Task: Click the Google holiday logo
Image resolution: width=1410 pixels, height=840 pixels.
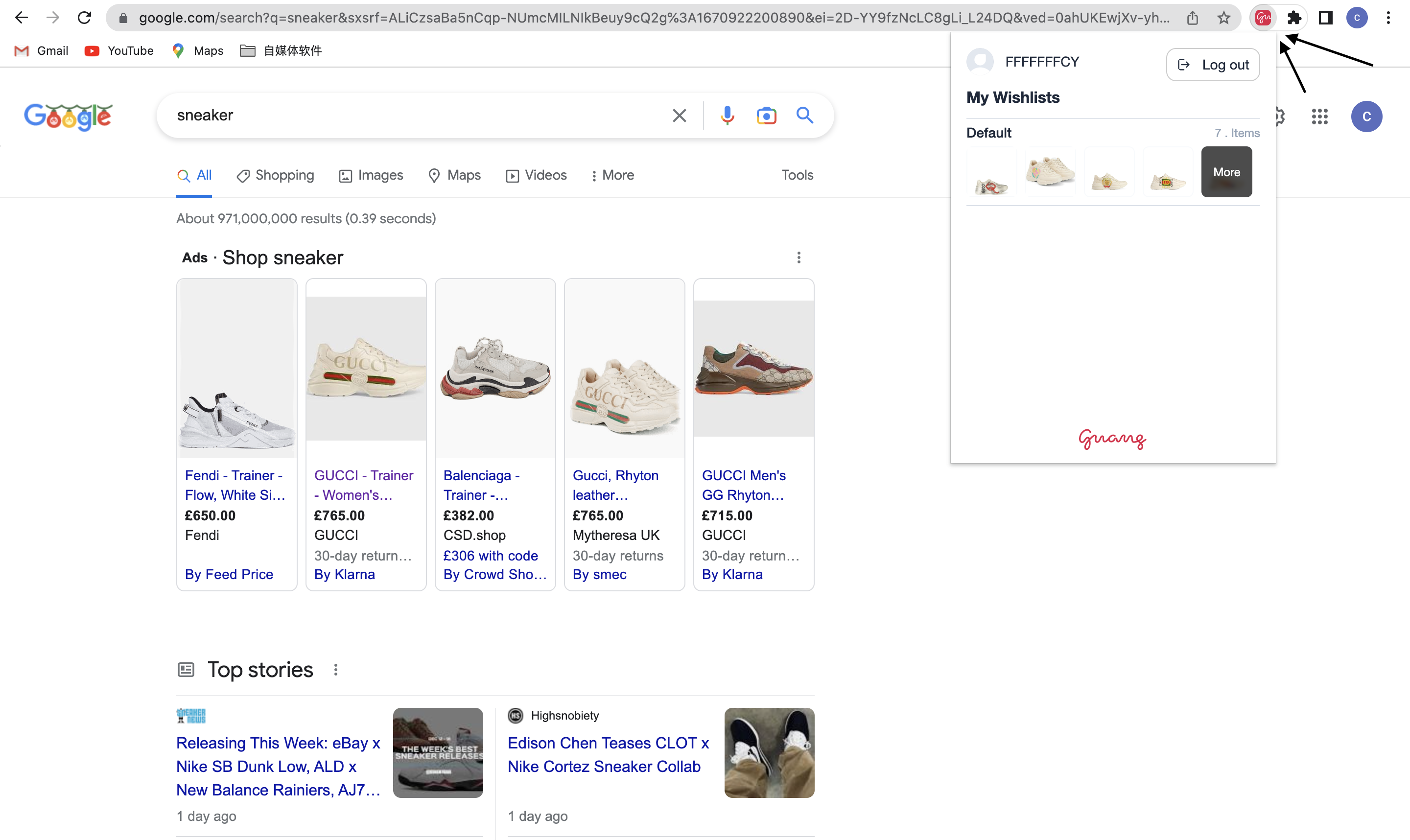Action: point(68,117)
